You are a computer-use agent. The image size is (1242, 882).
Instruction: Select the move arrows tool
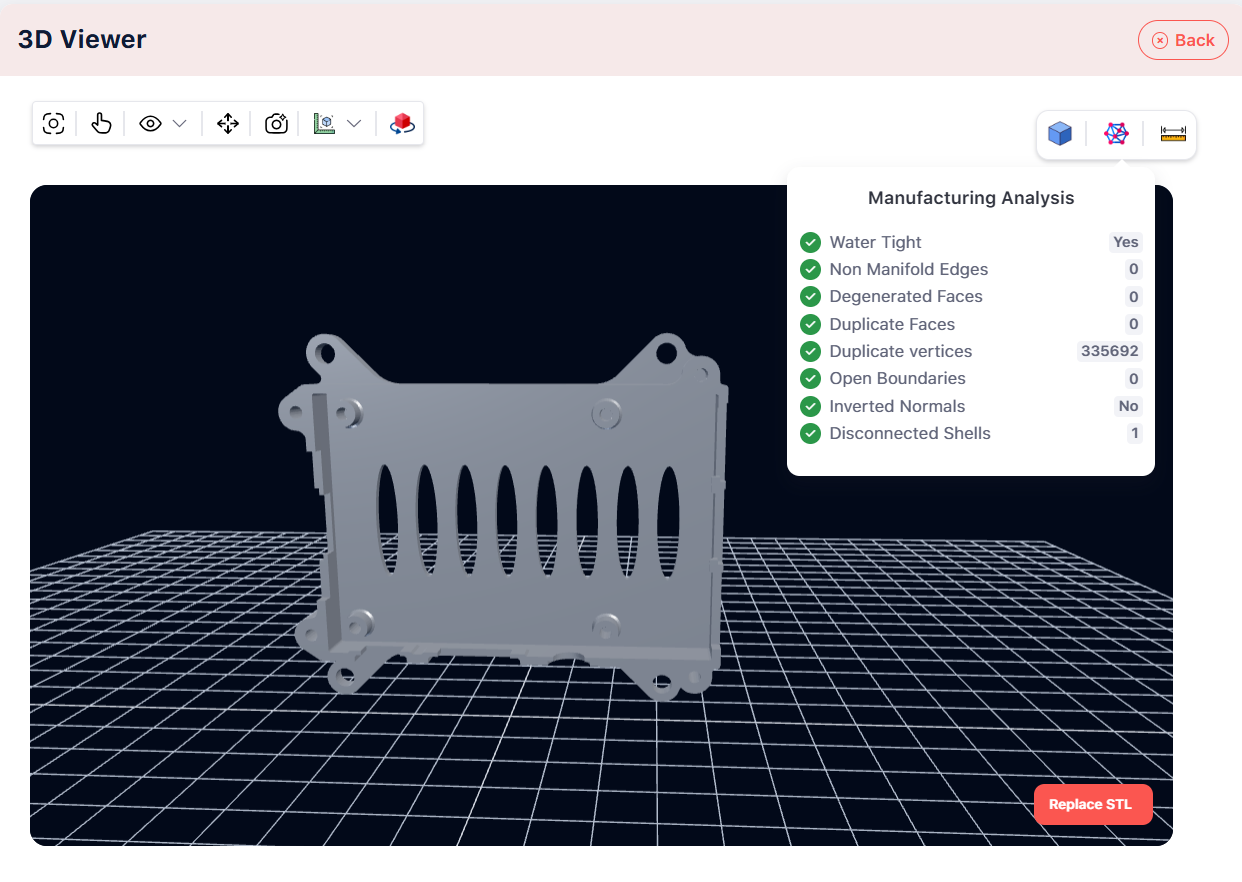tap(228, 122)
